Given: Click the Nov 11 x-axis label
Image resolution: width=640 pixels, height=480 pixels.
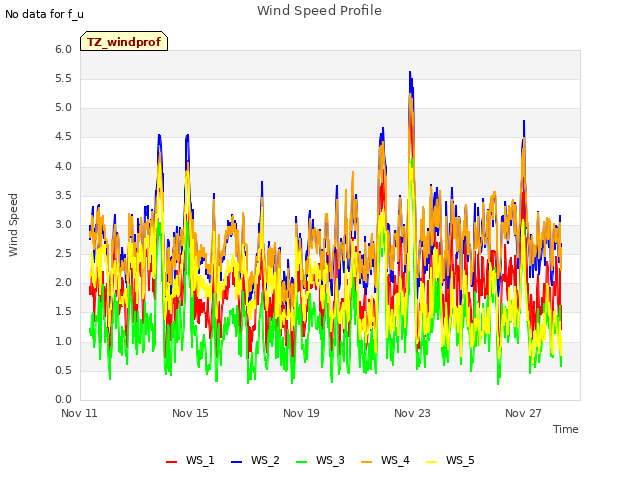Looking at the screenshot, I should [79, 413].
